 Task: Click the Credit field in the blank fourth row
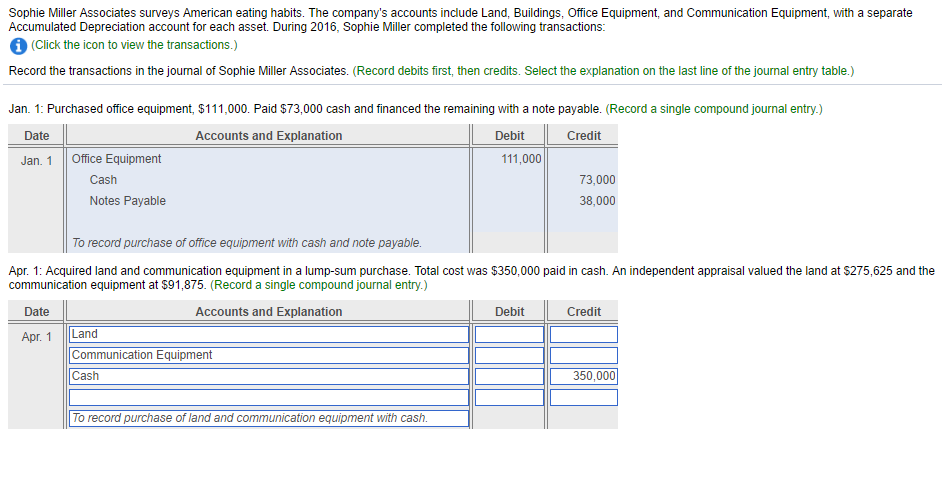point(583,397)
